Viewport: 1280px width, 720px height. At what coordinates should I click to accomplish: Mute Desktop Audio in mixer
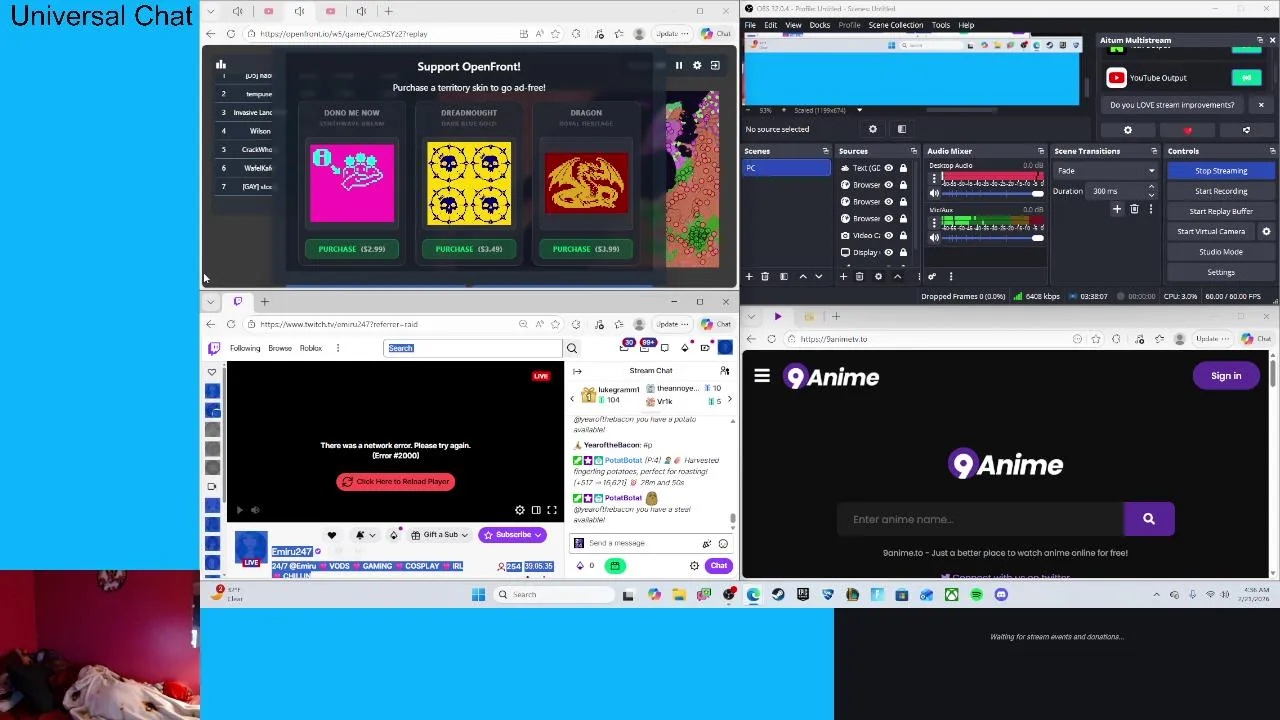pyautogui.click(x=934, y=193)
